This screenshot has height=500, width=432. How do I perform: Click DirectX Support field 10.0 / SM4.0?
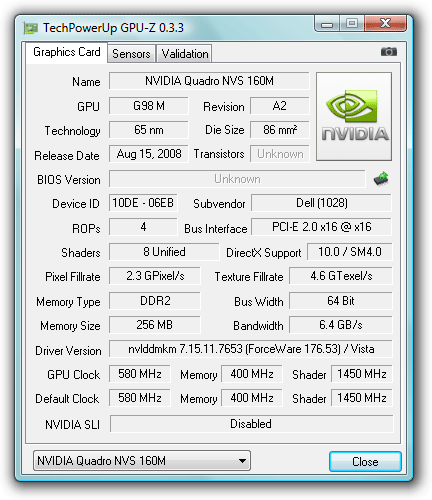click(349, 252)
